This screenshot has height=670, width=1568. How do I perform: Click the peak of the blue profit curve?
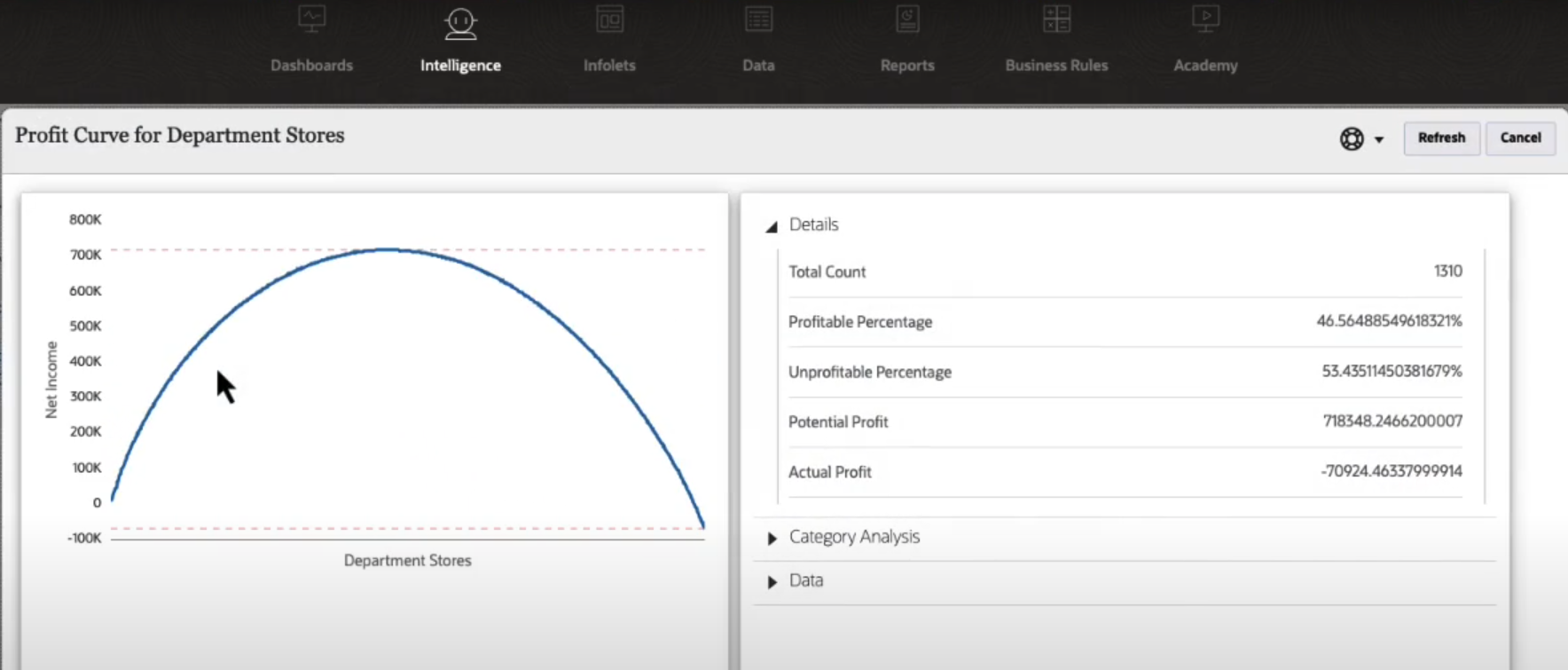click(x=388, y=249)
